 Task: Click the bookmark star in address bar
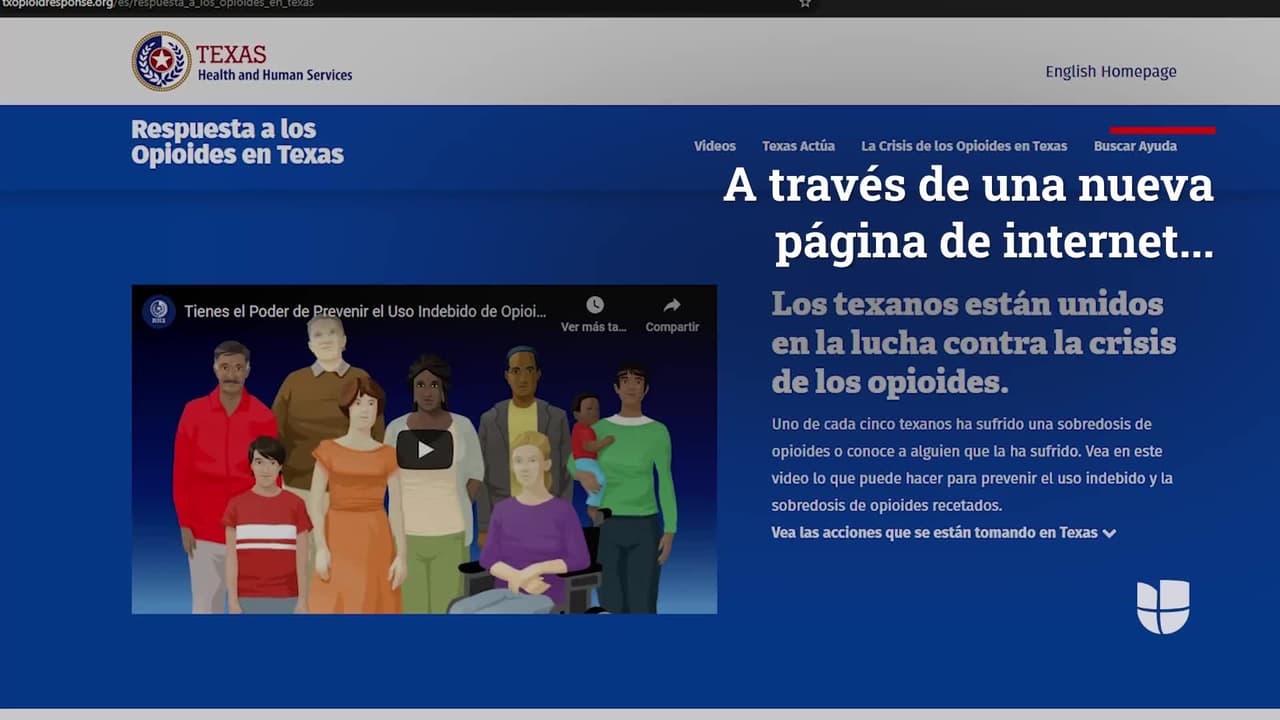point(804,3)
